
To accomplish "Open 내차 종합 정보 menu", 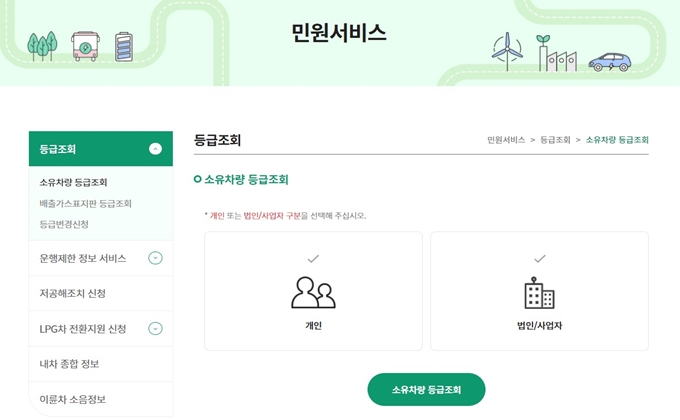I will (x=69, y=364).
